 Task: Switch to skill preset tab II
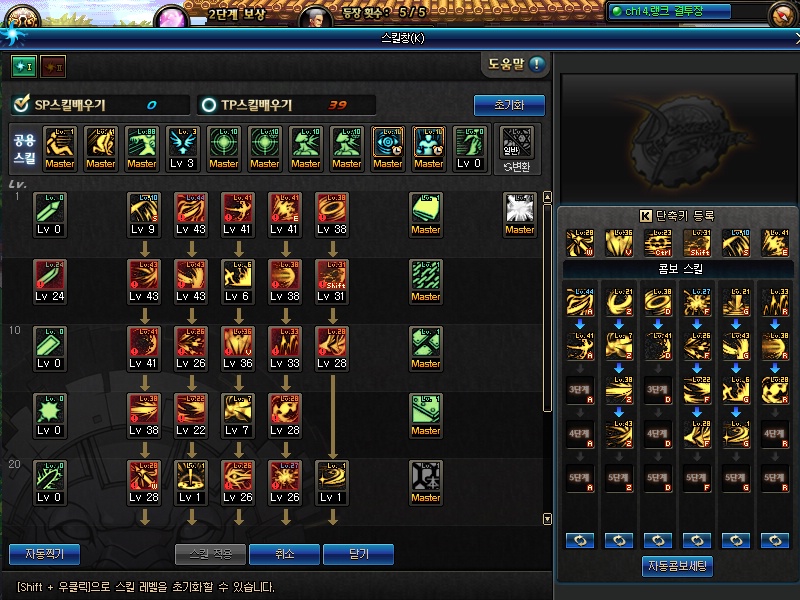tap(53, 66)
